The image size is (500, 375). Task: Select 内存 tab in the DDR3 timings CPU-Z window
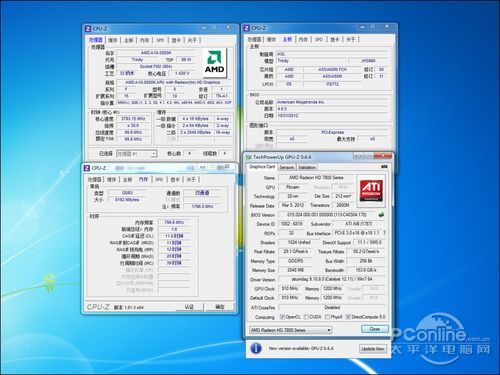[x=143, y=179]
